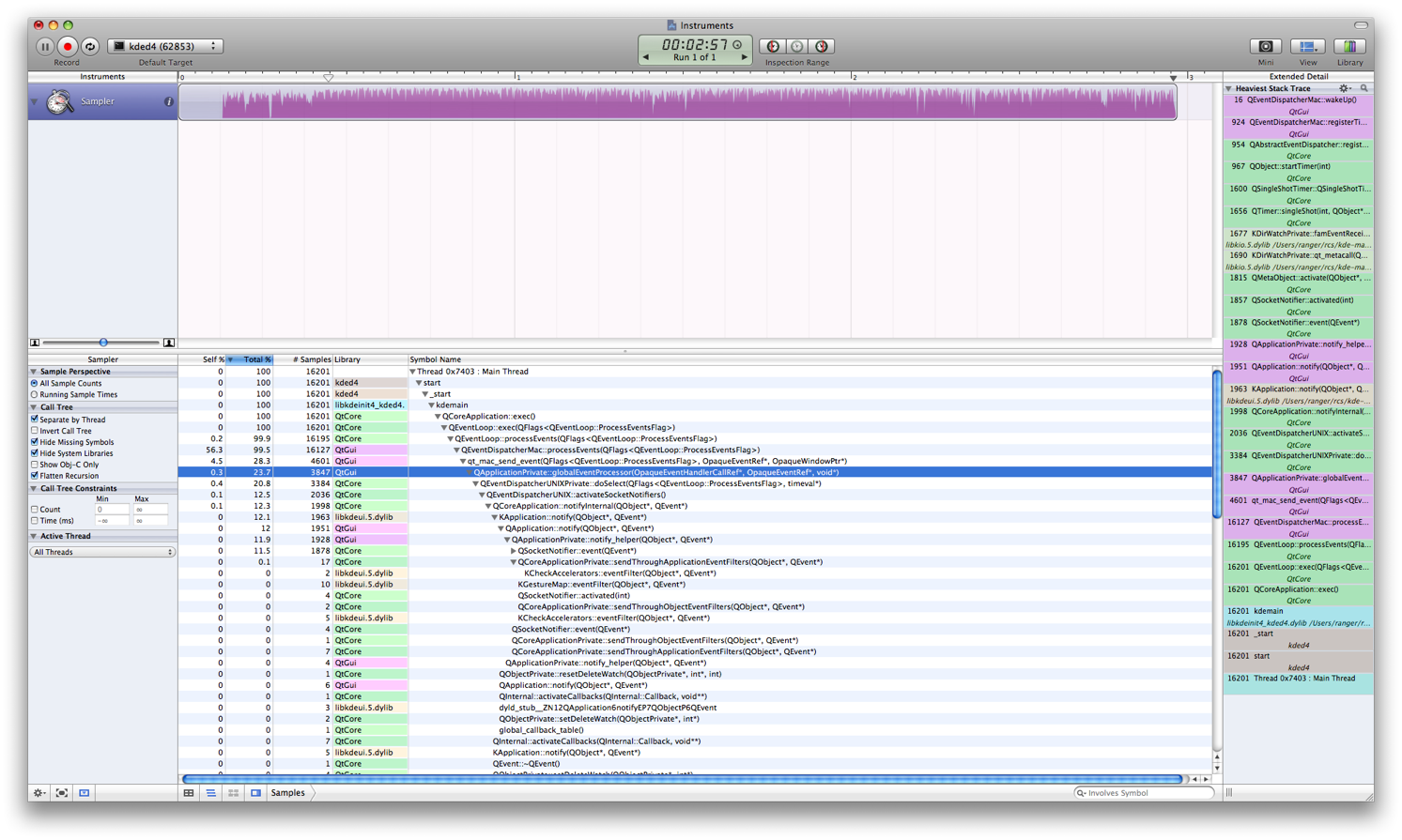Select the Sampler stopwatch instrument icon
This screenshot has height=840, width=1402.
pos(60,101)
